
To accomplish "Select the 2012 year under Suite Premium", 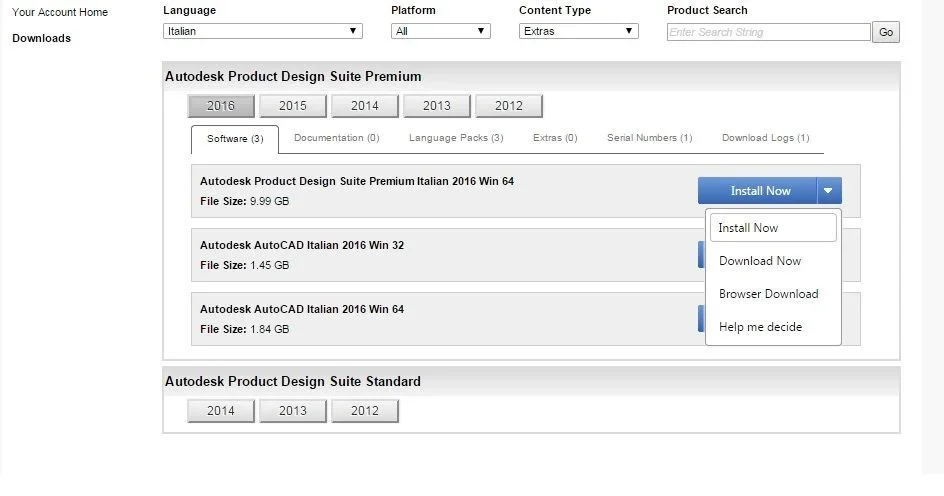I will click(x=509, y=106).
